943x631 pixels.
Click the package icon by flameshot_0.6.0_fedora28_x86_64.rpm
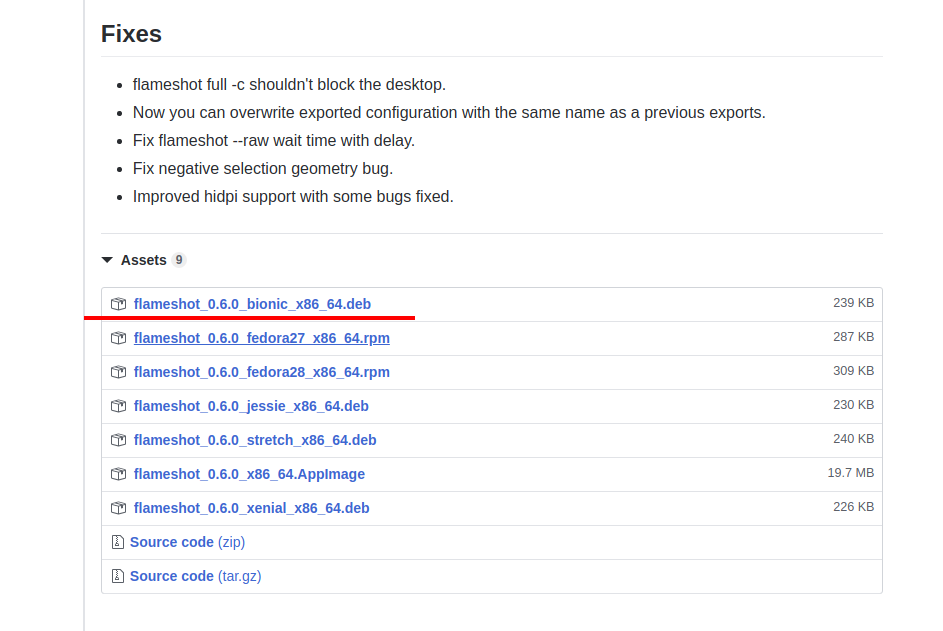[118, 372]
